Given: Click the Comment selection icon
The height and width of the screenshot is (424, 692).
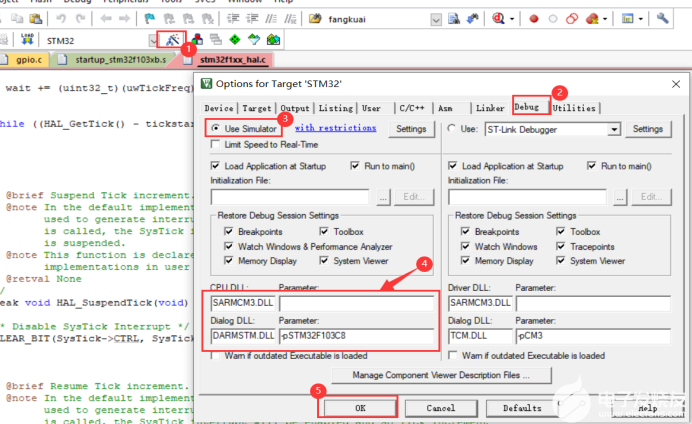Looking at the screenshot, I should pos(271,19).
